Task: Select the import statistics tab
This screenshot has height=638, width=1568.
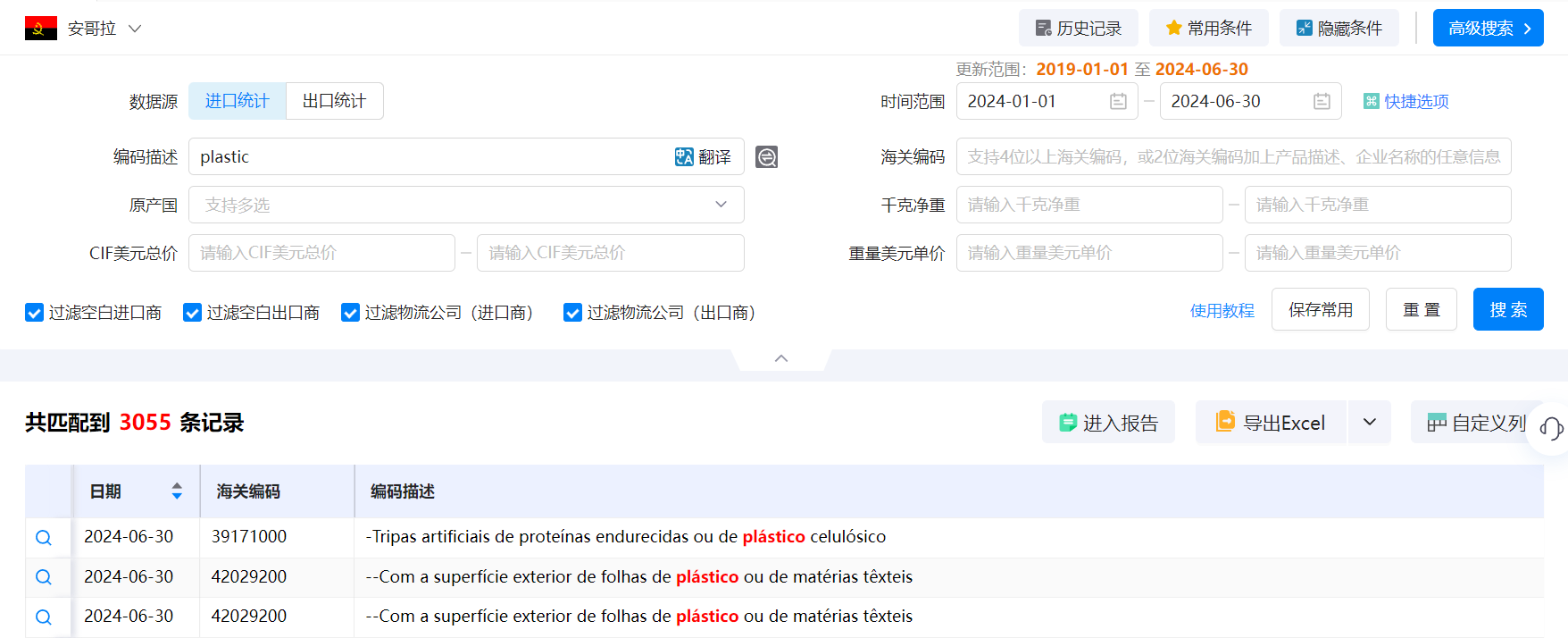Action: [237, 101]
